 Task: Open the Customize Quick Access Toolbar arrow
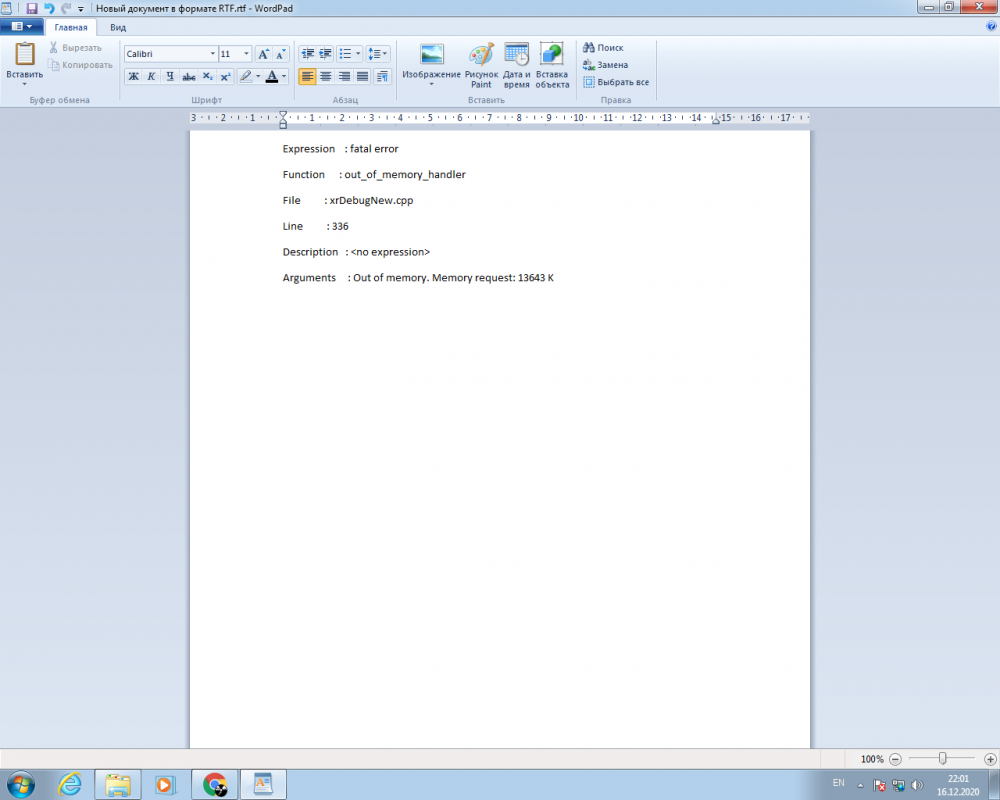pyautogui.click(x=81, y=9)
